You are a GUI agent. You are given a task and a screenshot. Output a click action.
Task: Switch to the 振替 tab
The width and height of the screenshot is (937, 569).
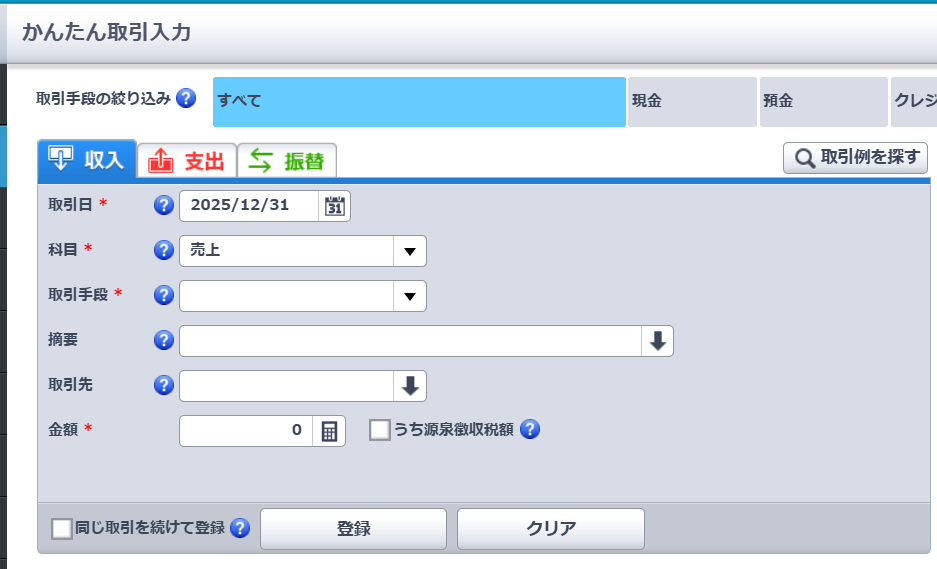287,160
